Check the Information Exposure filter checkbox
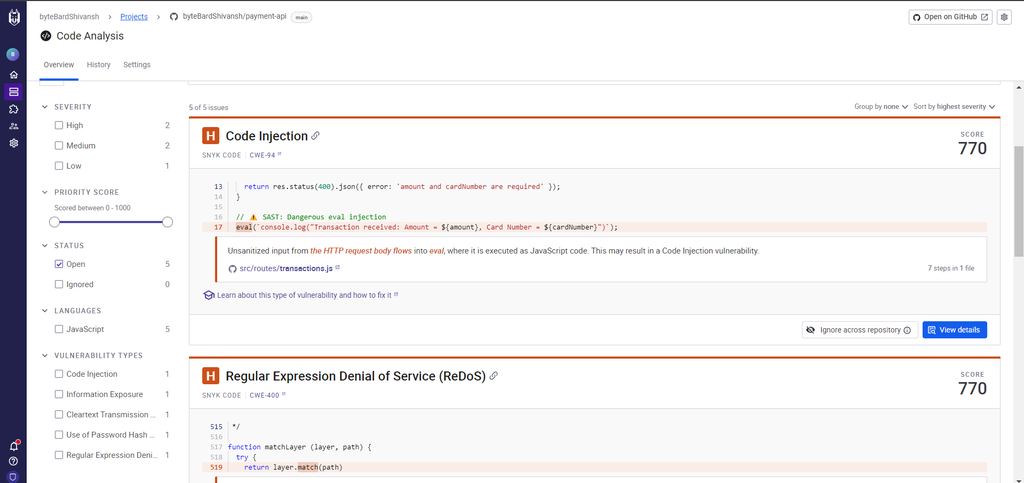Image resolution: width=1024 pixels, height=483 pixels. coord(59,395)
